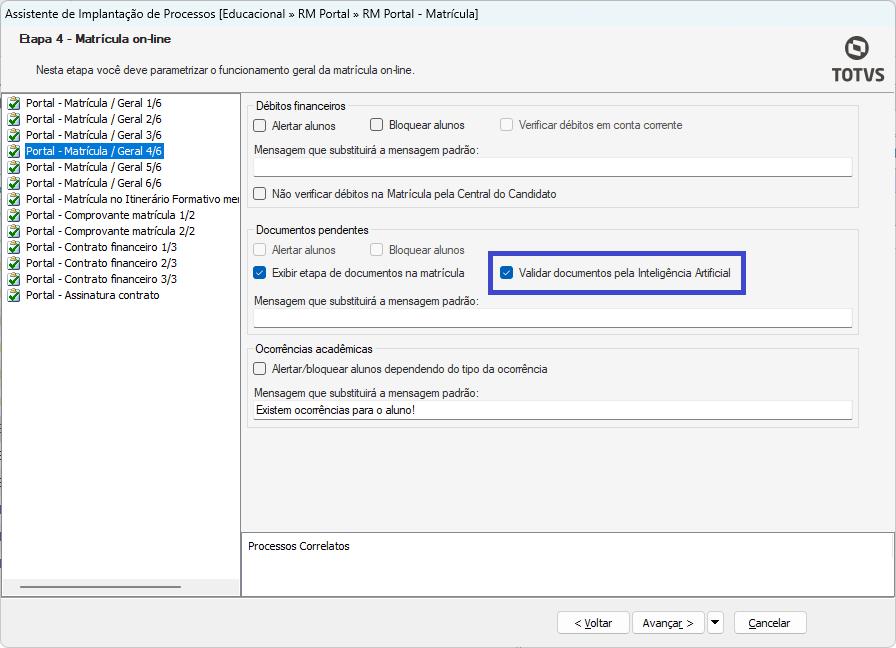Click Débitos financeiros message input field
This screenshot has width=896, height=648.
553,167
